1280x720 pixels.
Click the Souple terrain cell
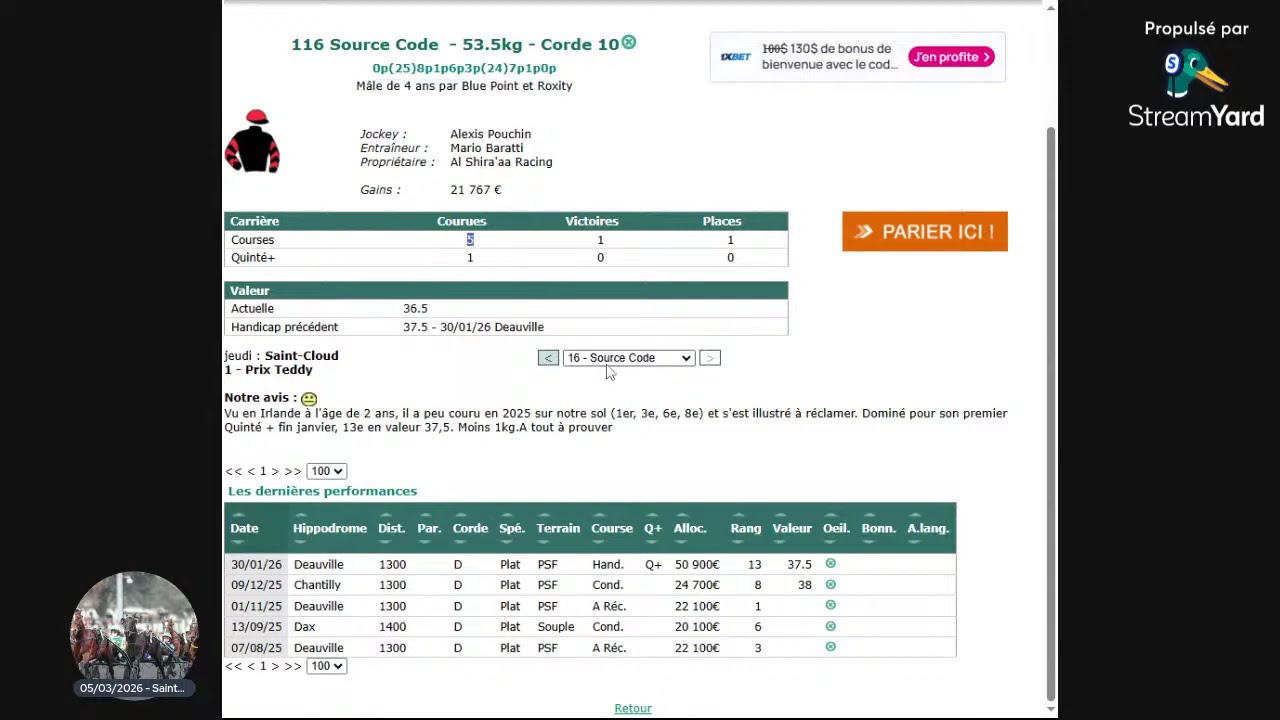coord(555,627)
